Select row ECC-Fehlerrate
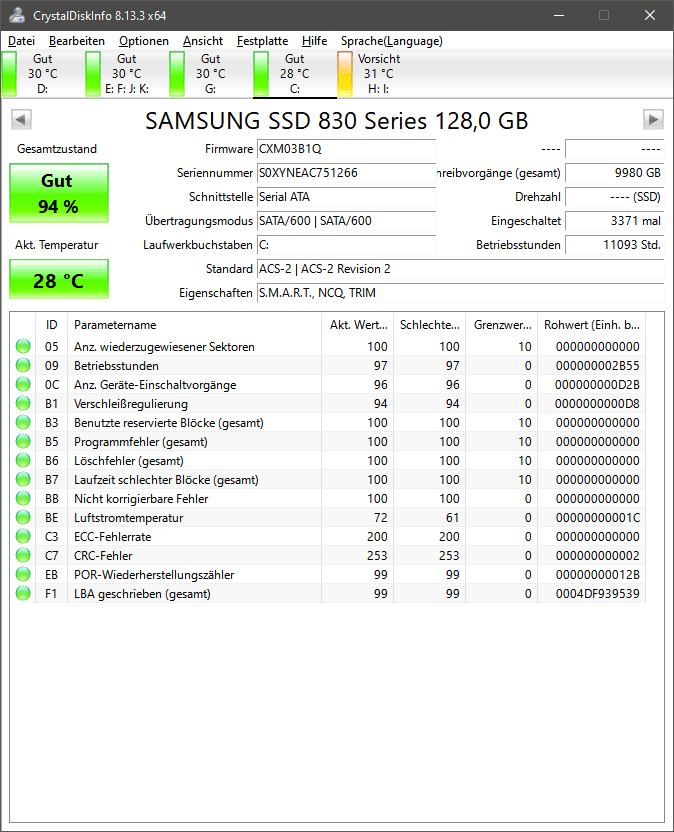Screen dimensions: 674x832 [328, 536]
